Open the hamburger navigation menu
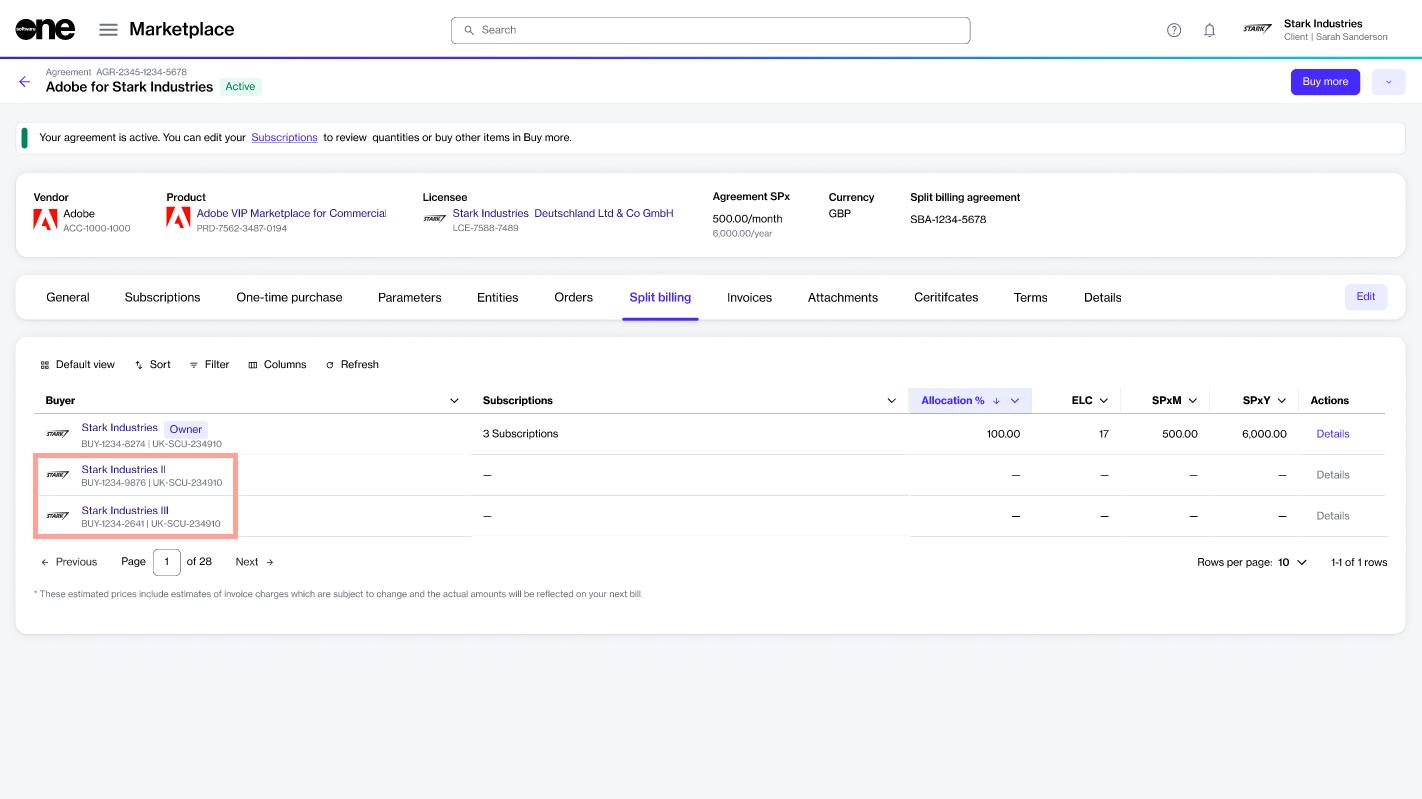The width and height of the screenshot is (1422, 799). (108, 30)
